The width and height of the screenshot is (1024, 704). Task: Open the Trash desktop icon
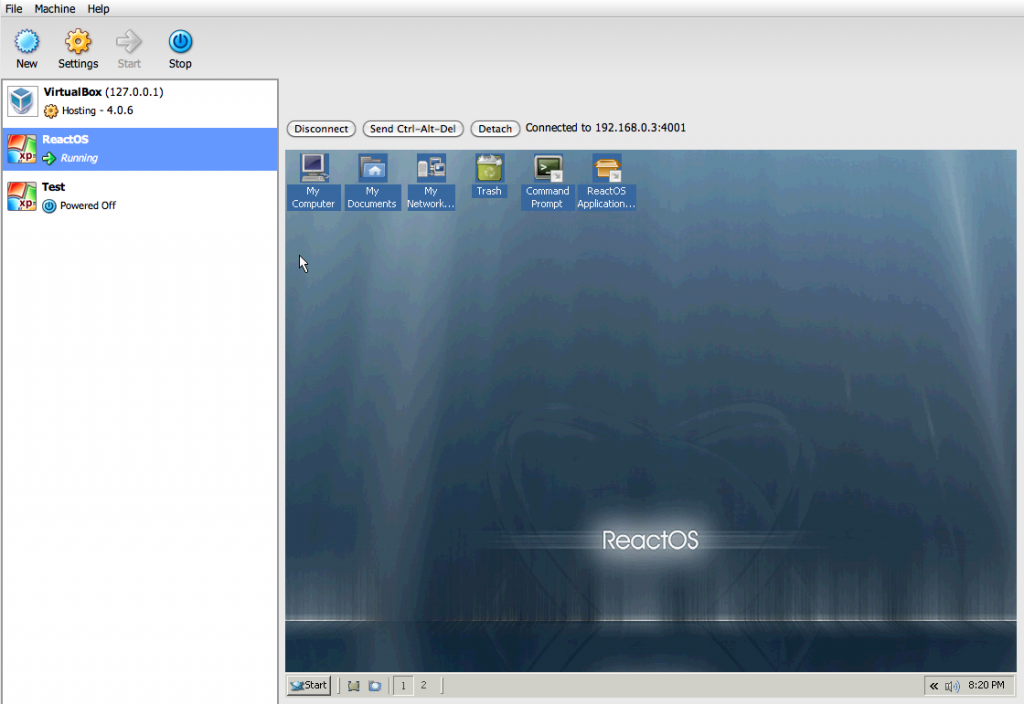489,167
